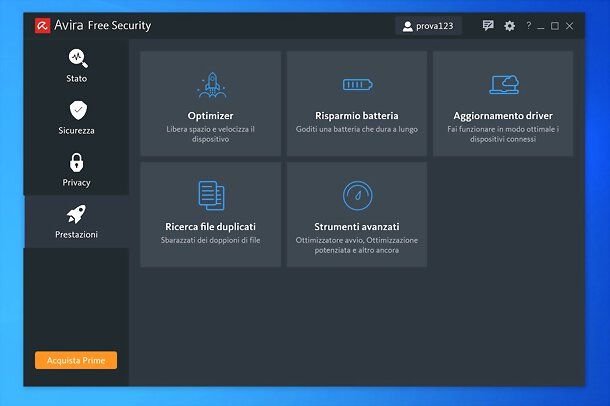Click the Risparmio batteria battery icon
610x406 pixels.
[358, 84]
